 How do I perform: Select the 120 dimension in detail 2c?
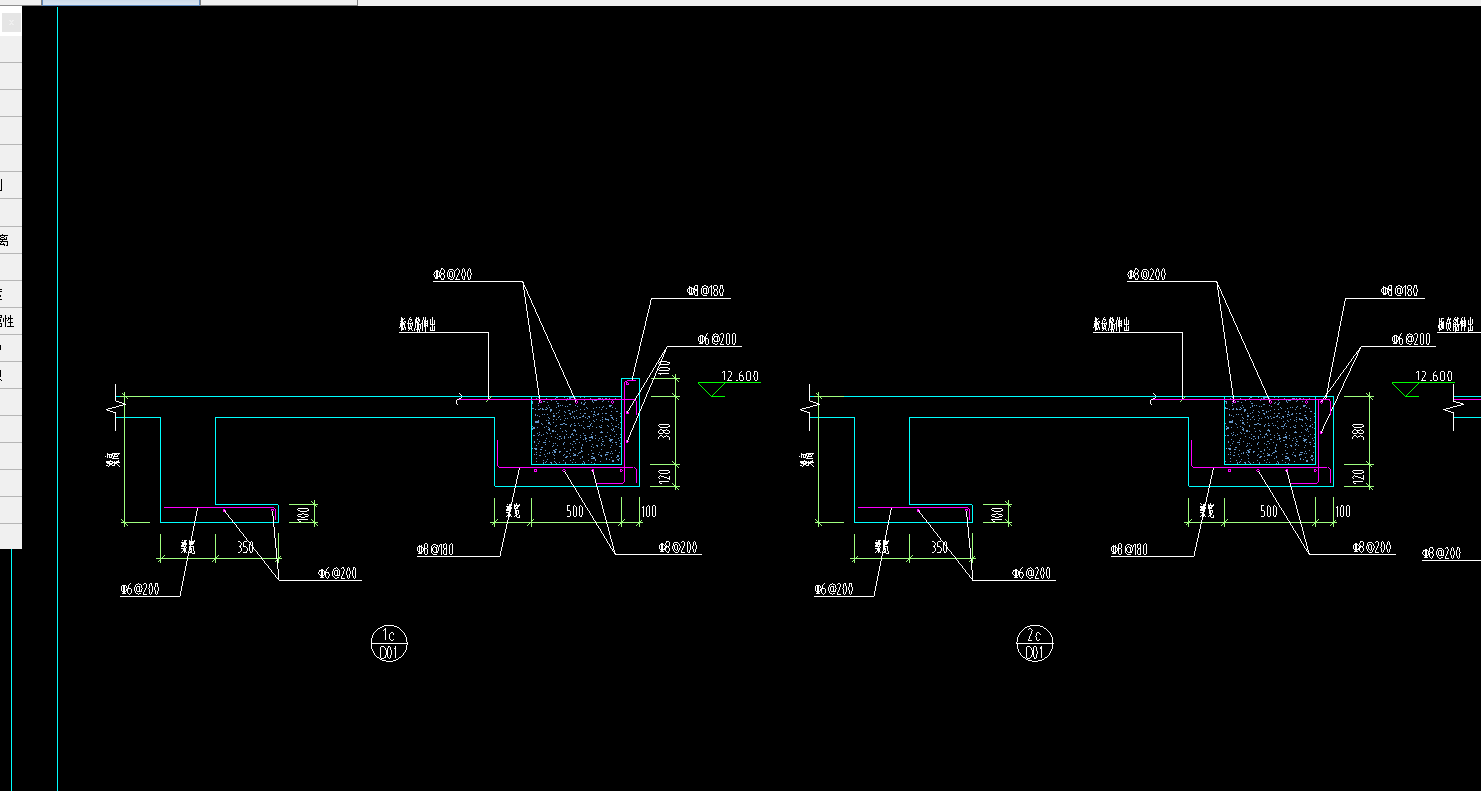pyautogui.click(x=1358, y=477)
